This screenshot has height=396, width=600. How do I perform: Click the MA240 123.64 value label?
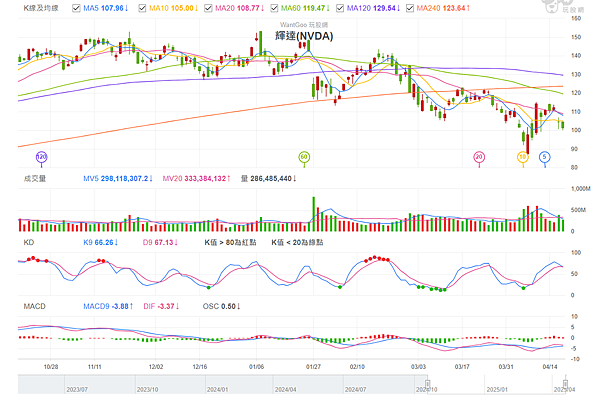click(443, 8)
